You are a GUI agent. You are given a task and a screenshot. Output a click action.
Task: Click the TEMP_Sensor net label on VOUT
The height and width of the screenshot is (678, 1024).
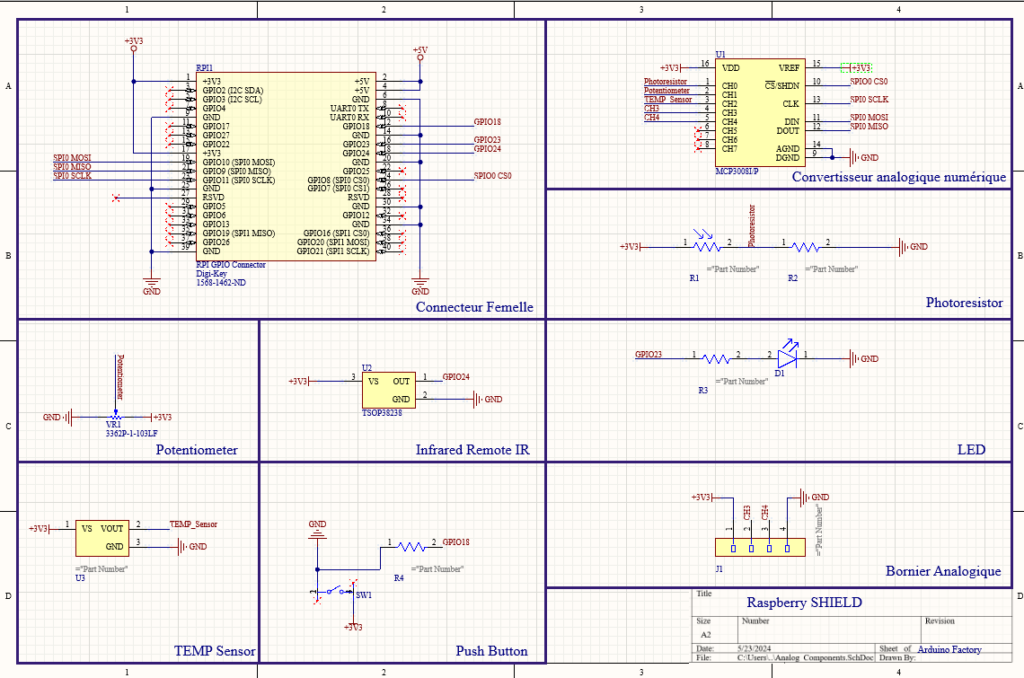(x=193, y=524)
